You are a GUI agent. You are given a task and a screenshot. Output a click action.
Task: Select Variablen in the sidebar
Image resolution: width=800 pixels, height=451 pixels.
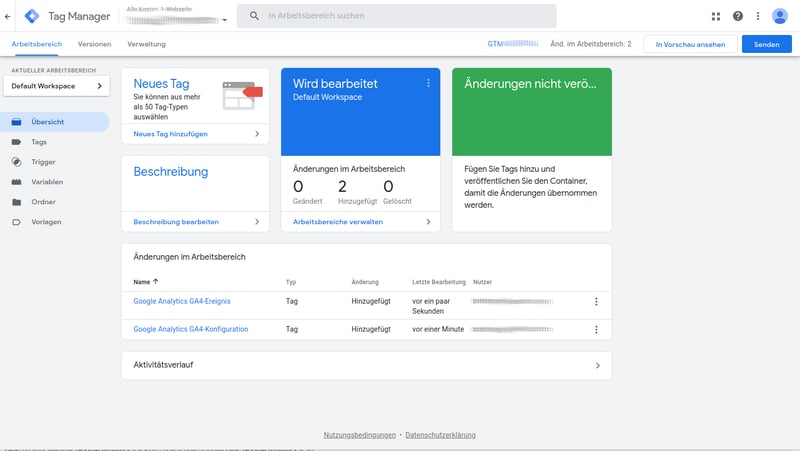(46, 182)
